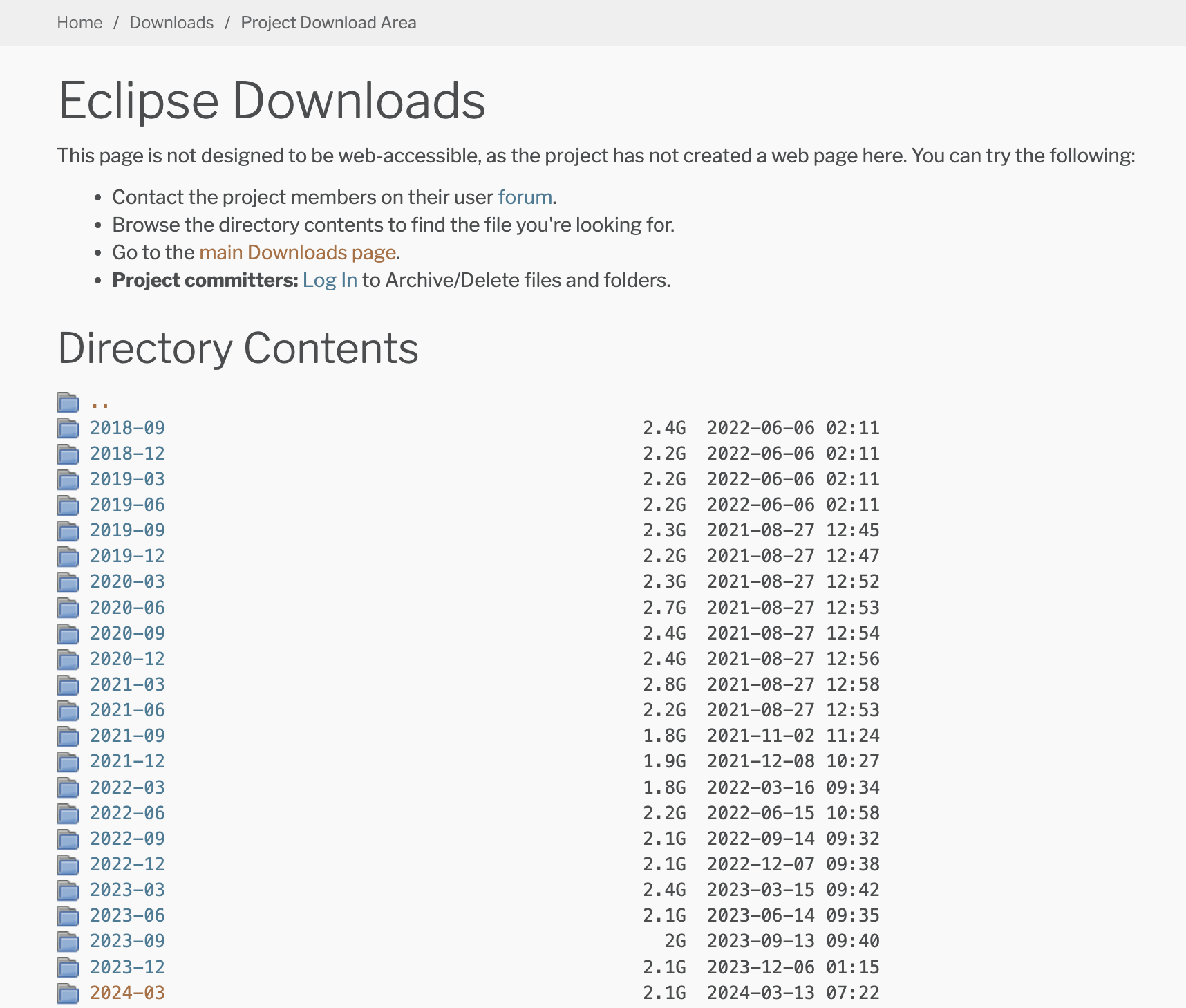Click the folder icon beside 2023-06
This screenshot has width=1186, height=1008.
click(68, 915)
